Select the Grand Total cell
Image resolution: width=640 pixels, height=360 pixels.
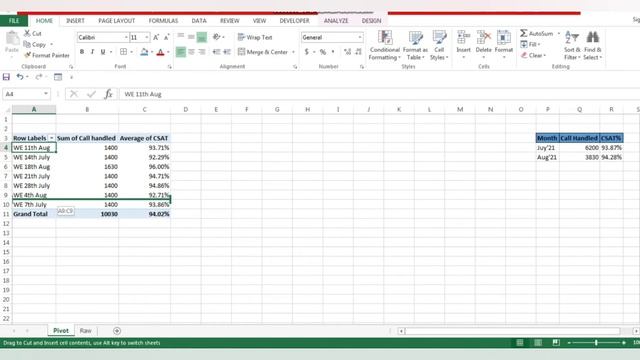coord(34,214)
